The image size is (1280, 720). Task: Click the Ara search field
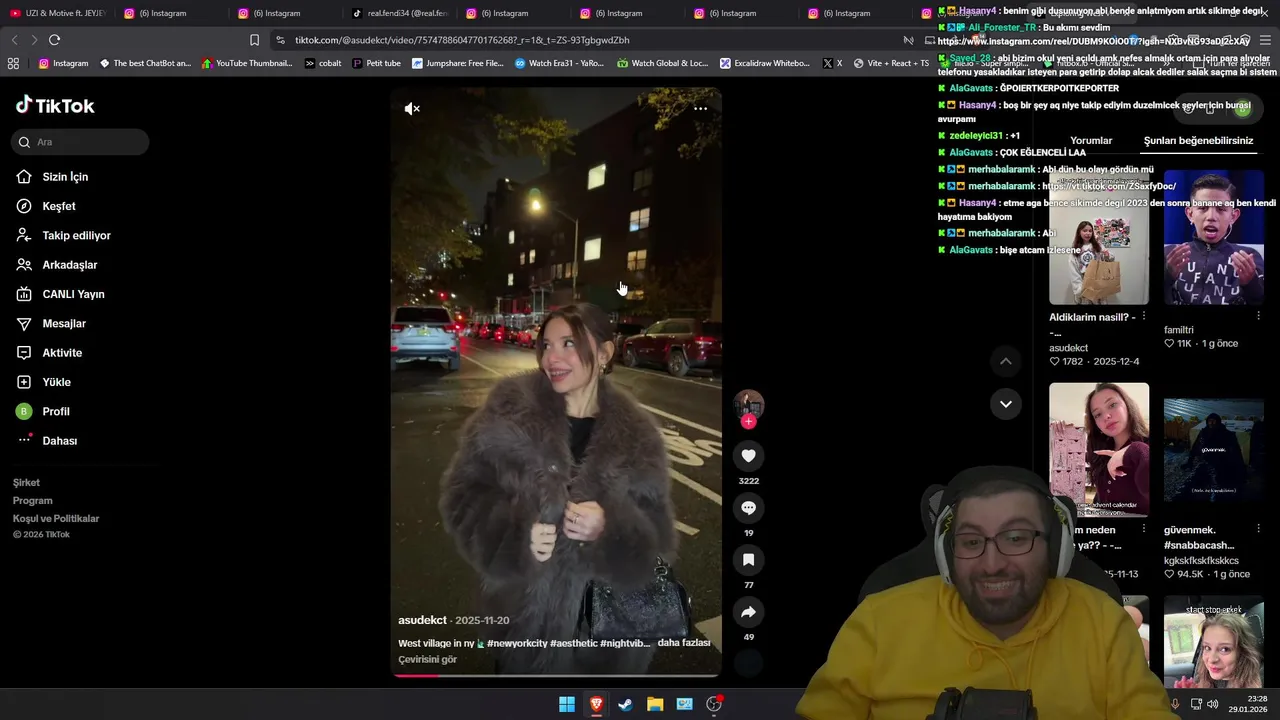[80, 142]
